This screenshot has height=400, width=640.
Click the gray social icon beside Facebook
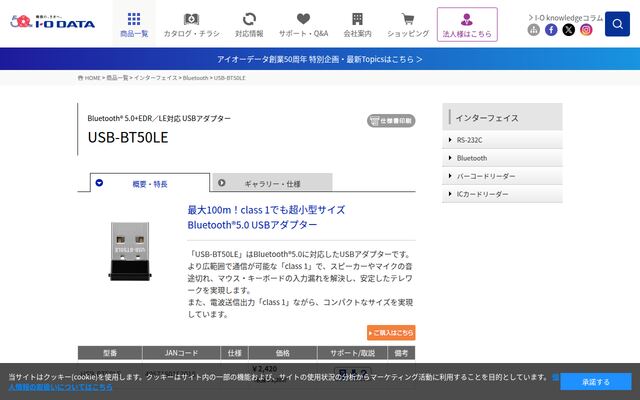pyautogui.click(x=533, y=30)
